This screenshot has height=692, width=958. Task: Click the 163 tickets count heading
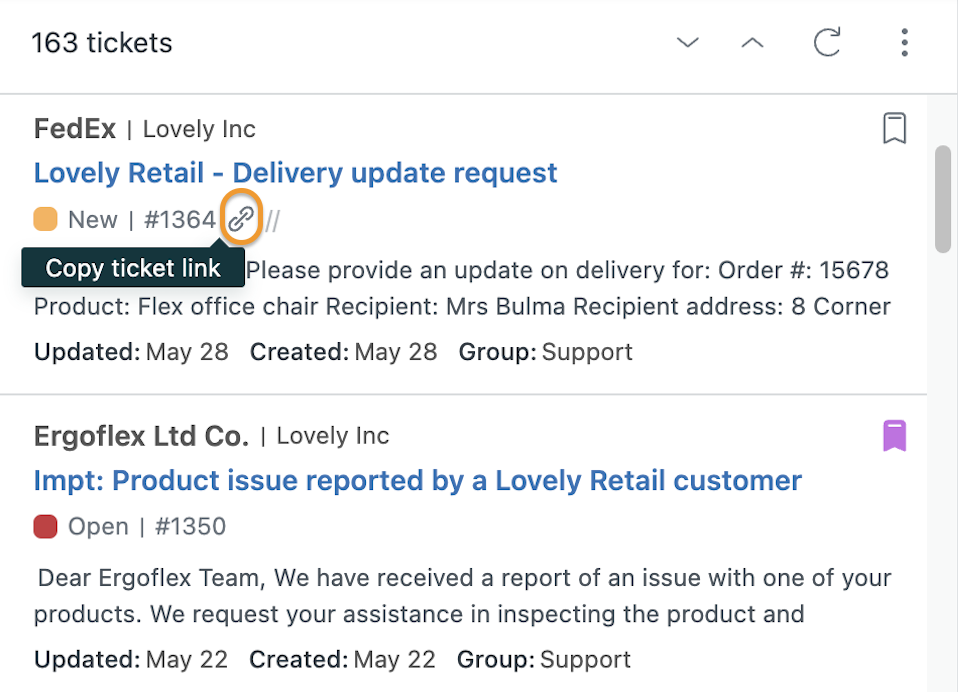coord(102,43)
